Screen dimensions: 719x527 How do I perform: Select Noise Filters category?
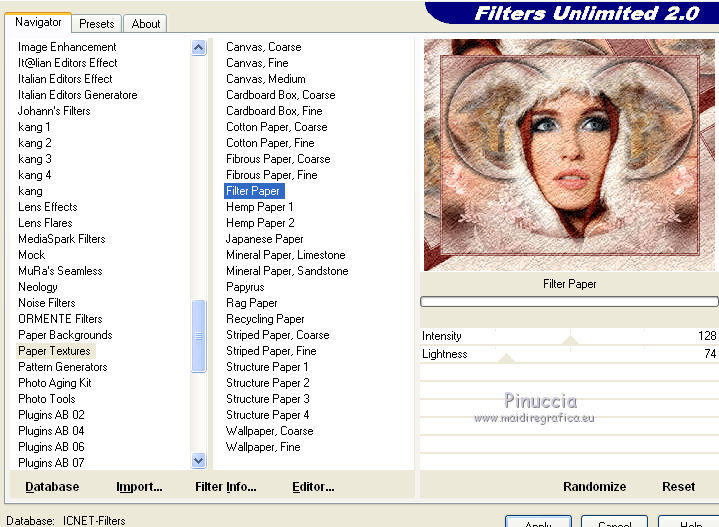click(x=46, y=303)
